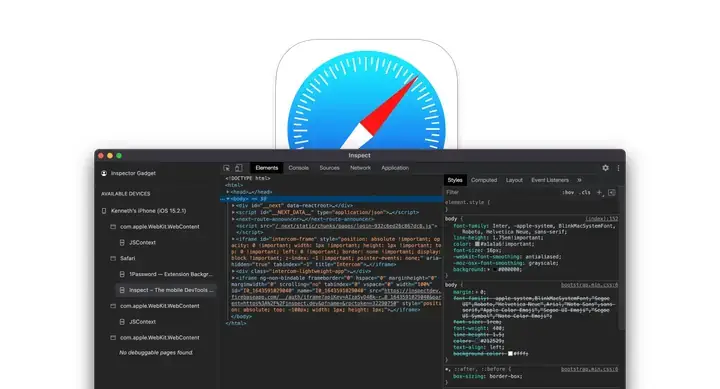Focus the styles Filter input field
This screenshot has height=389, width=720.
[x=501, y=192]
